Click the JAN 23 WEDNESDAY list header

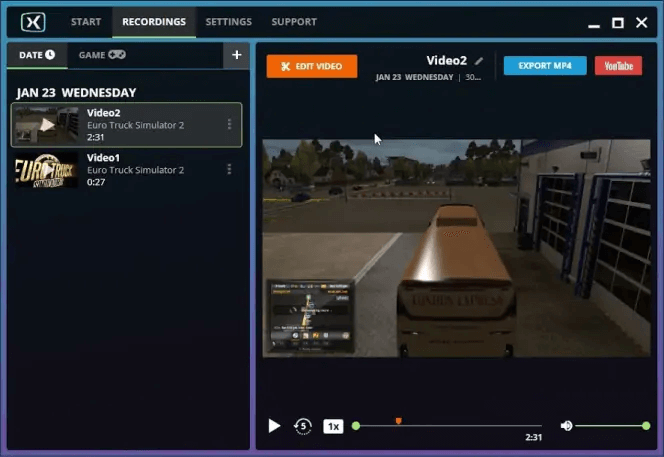(x=77, y=92)
